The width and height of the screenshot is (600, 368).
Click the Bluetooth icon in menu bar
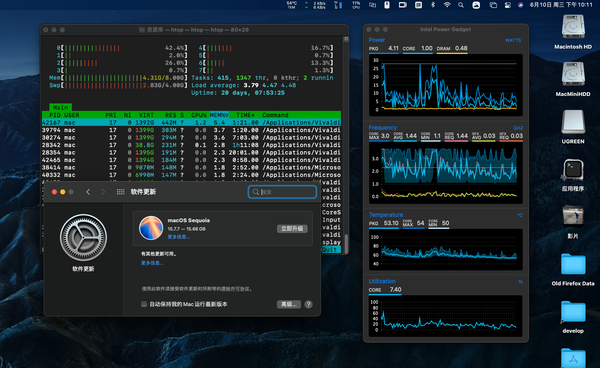(433, 5)
